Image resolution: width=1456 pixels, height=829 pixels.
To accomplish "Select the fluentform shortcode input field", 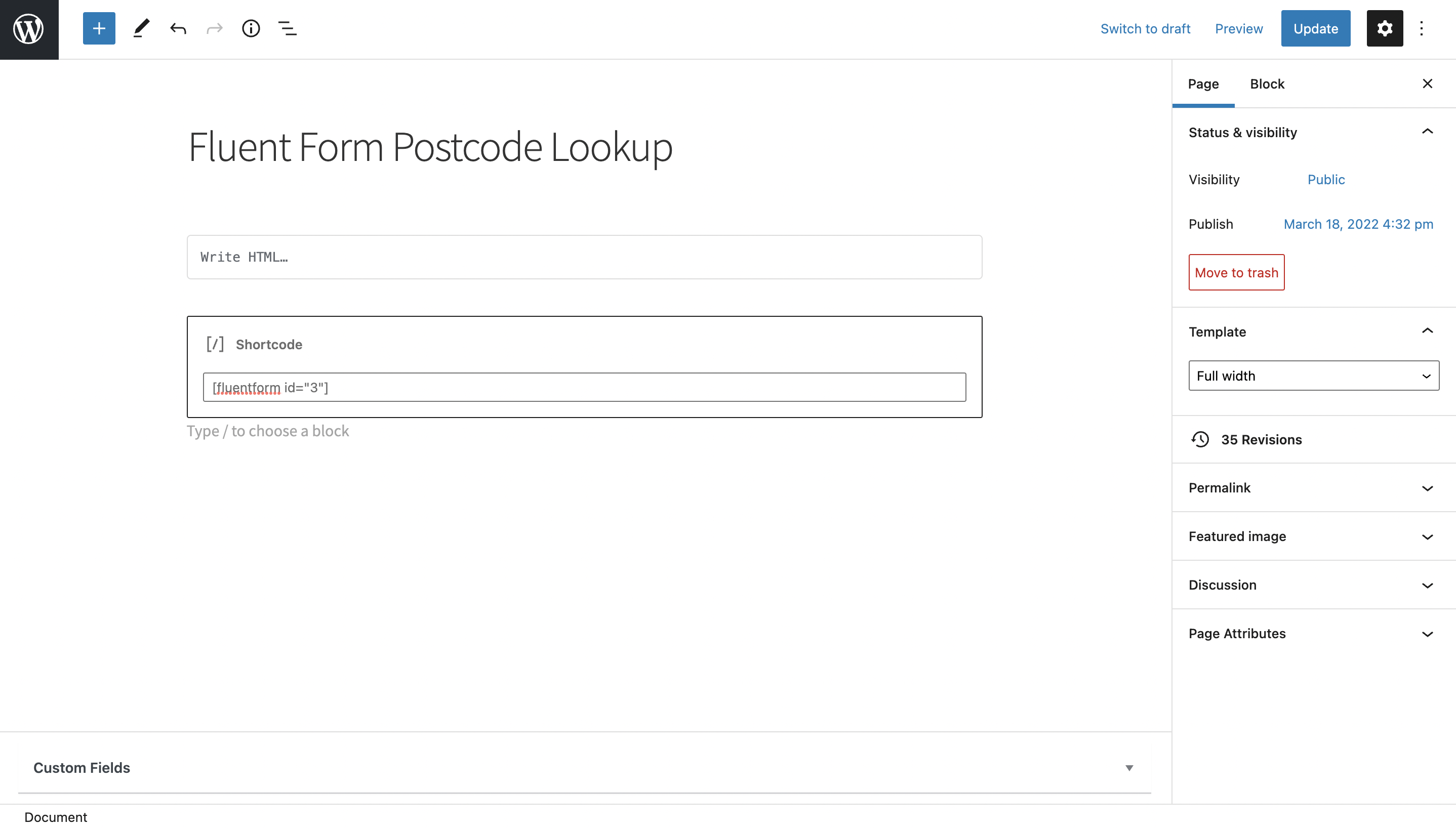I will (584, 387).
